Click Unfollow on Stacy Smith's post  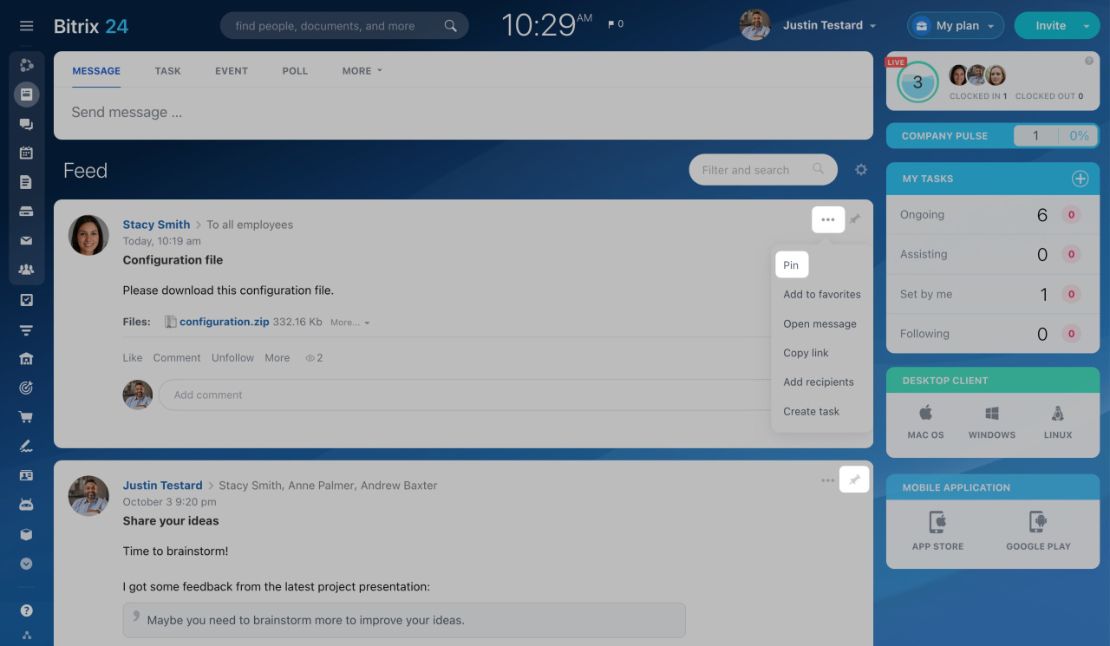click(x=232, y=358)
